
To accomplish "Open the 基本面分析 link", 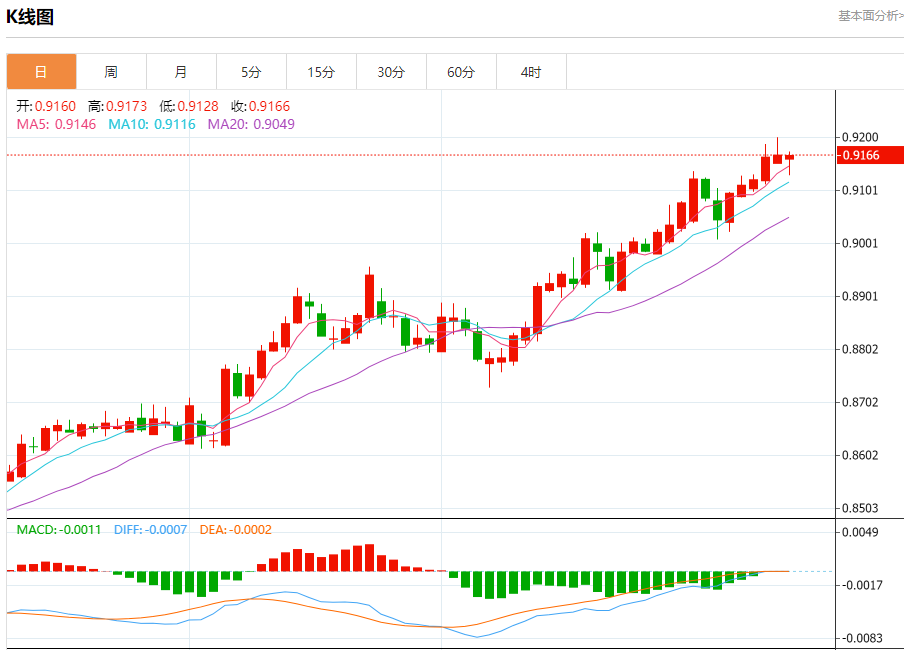I will pos(871,16).
